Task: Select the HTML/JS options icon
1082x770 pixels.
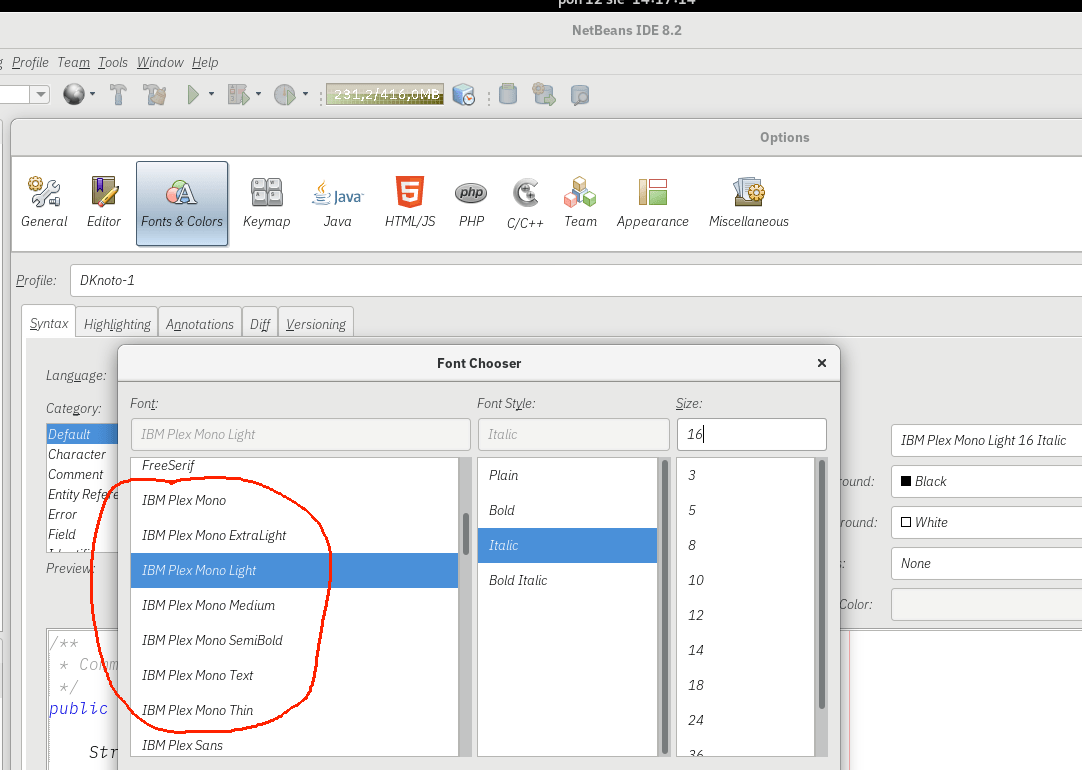Action: [x=410, y=203]
